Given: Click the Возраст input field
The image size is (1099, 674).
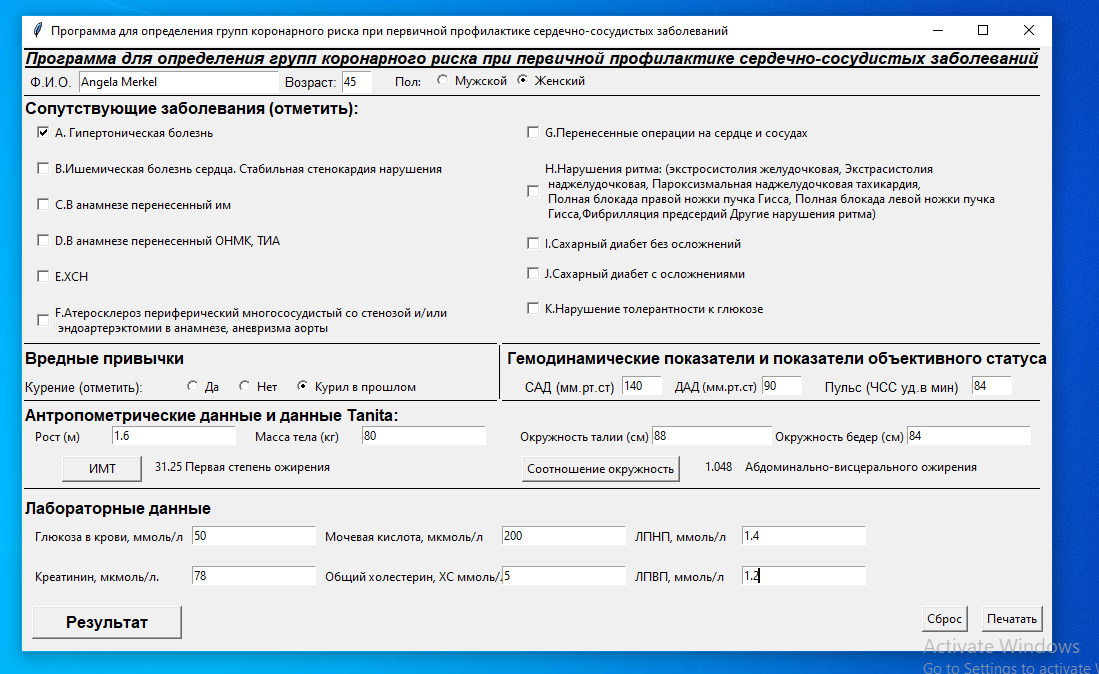Looking at the screenshot, I should point(355,82).
